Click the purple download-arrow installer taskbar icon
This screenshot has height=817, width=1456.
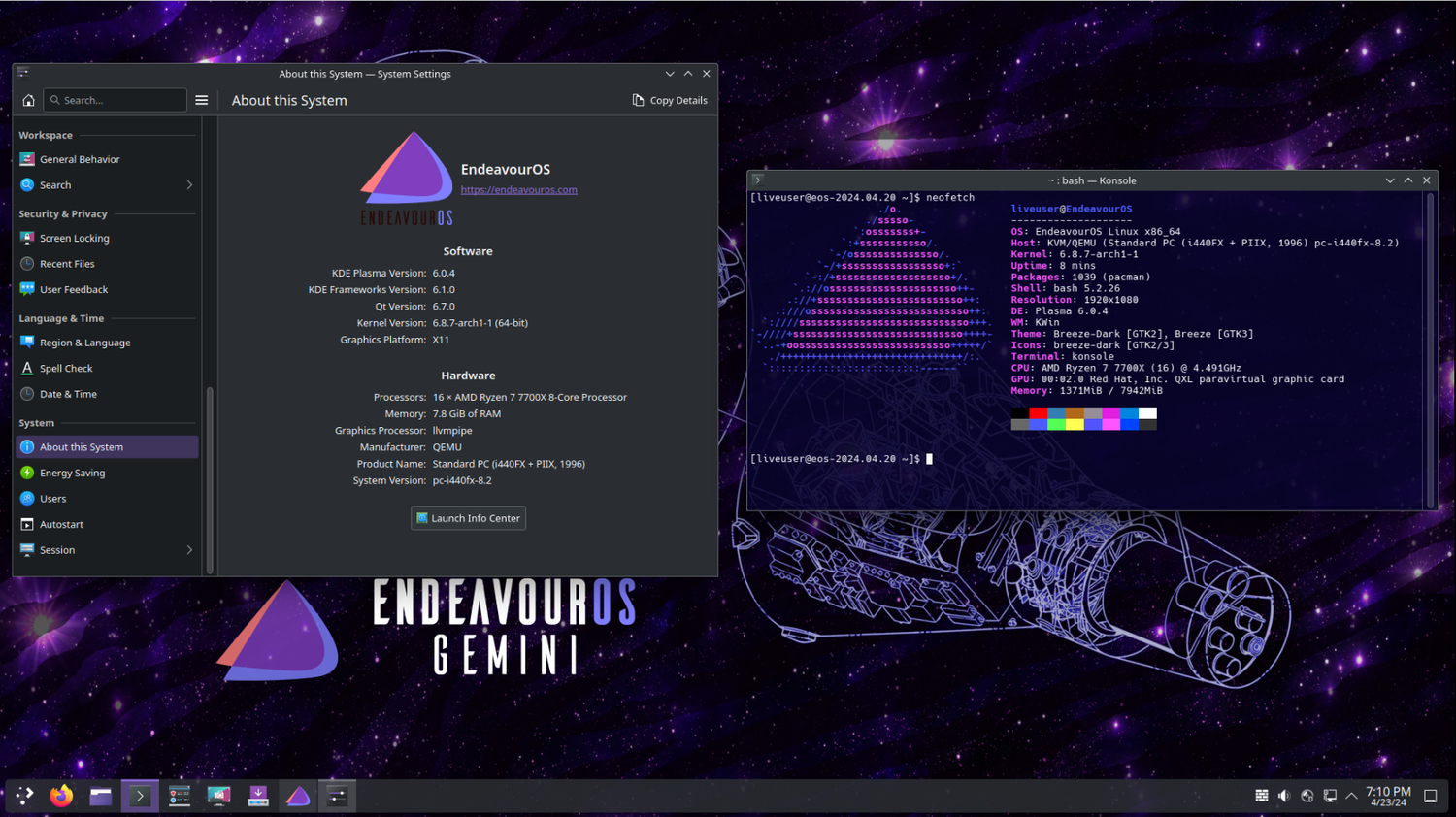(x=258, y=796)
